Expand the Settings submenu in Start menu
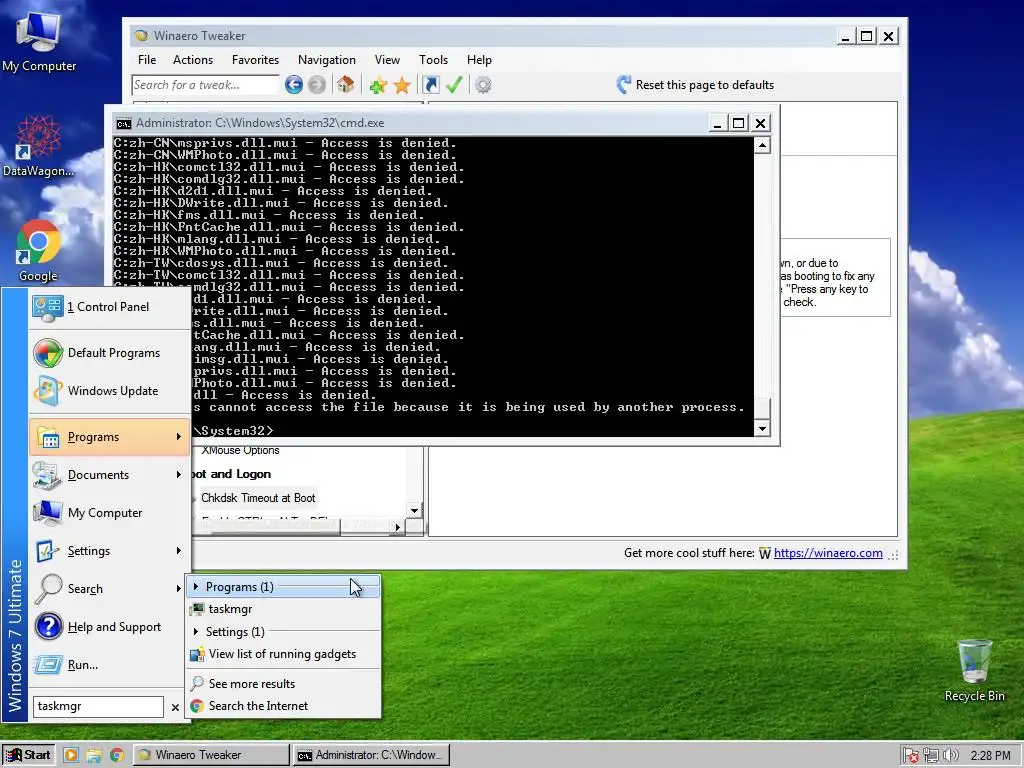 pyautogui.click(x=110, y=551)
